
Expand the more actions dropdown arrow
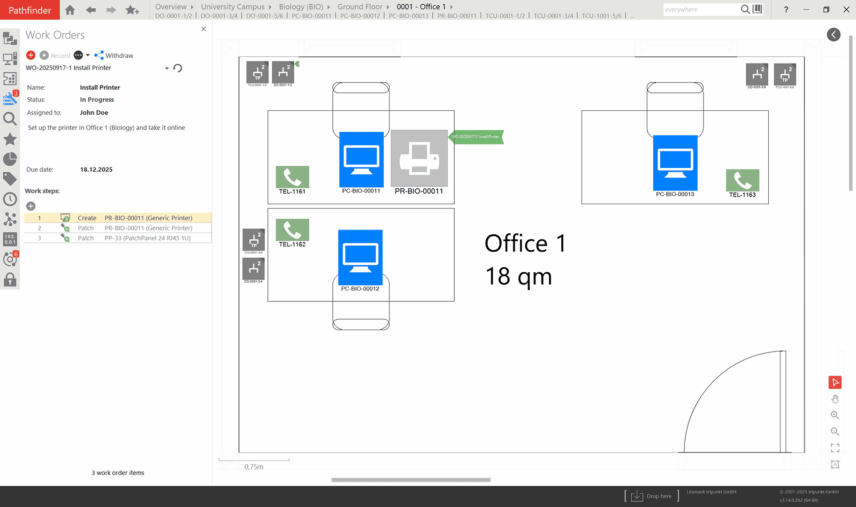coord(88,55)
